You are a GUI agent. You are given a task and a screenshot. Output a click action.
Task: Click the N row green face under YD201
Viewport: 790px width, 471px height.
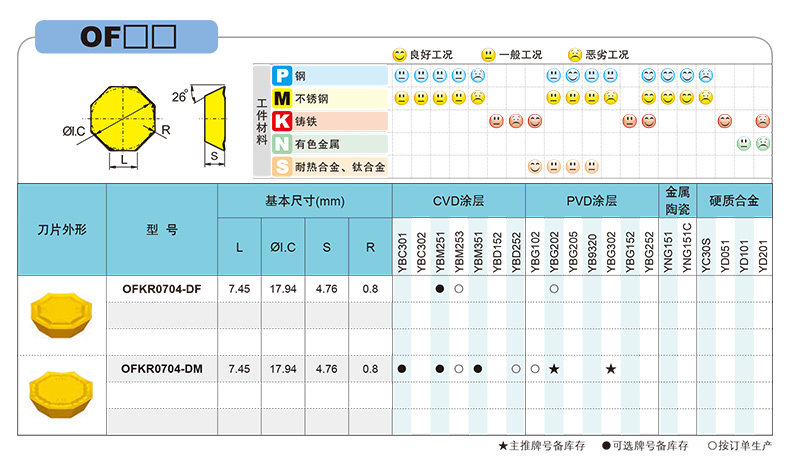pos(763,144)
